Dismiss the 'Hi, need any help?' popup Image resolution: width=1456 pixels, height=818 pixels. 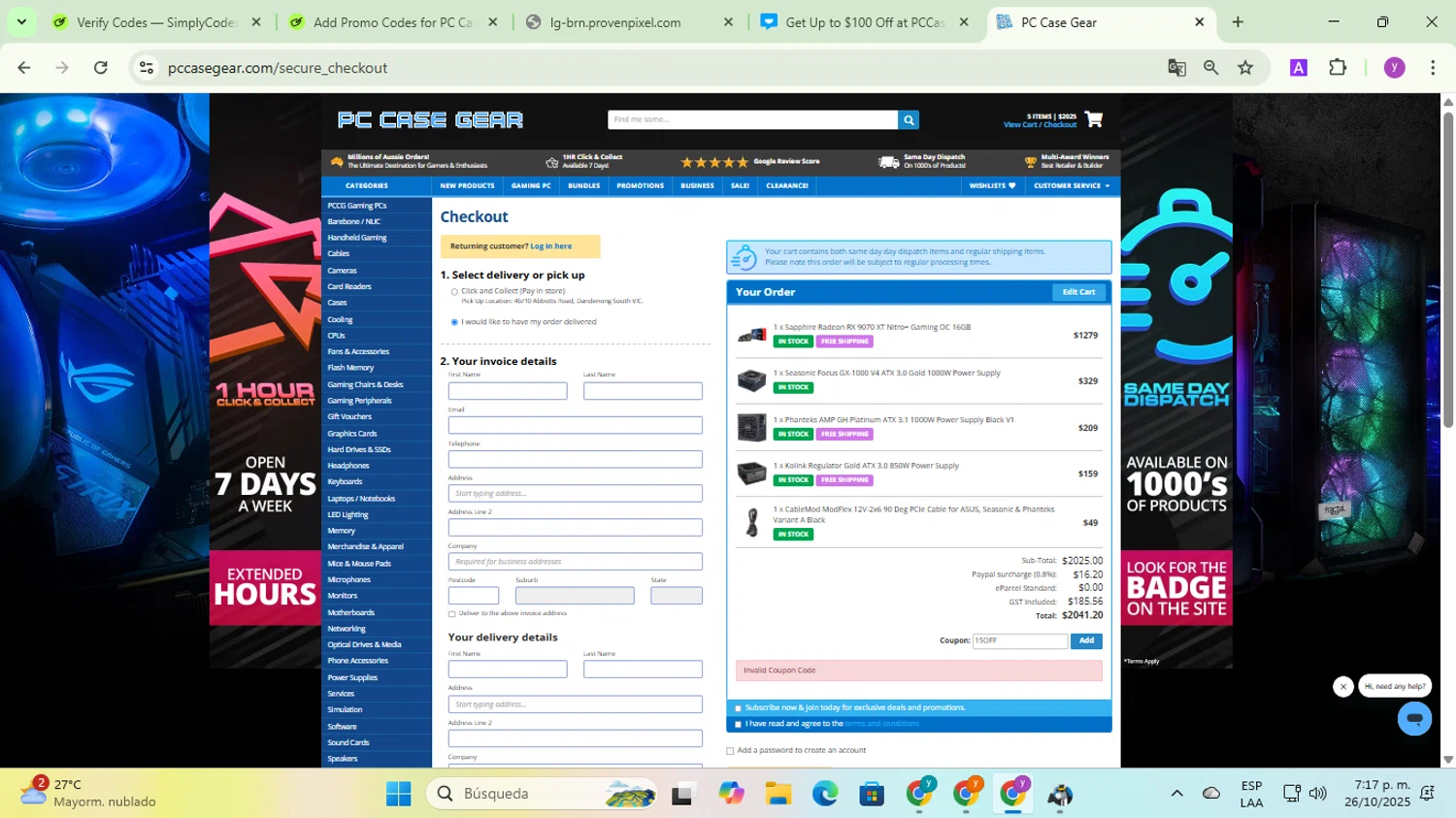(x=1343, y=687)
